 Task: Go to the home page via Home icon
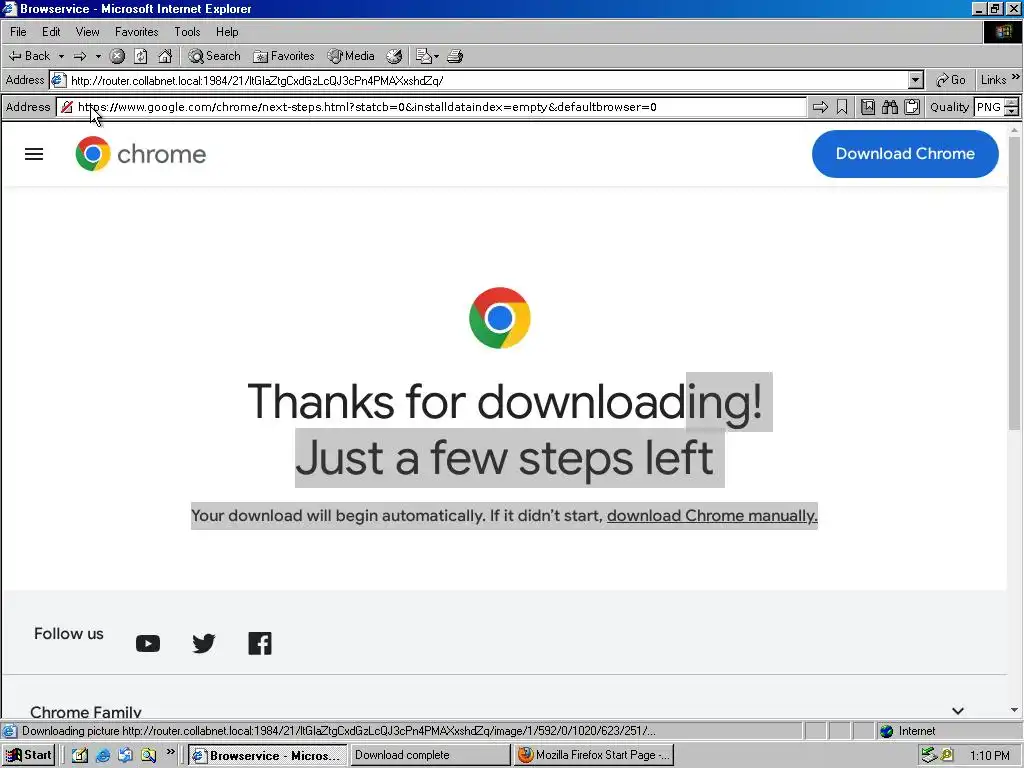coord(165,56)
